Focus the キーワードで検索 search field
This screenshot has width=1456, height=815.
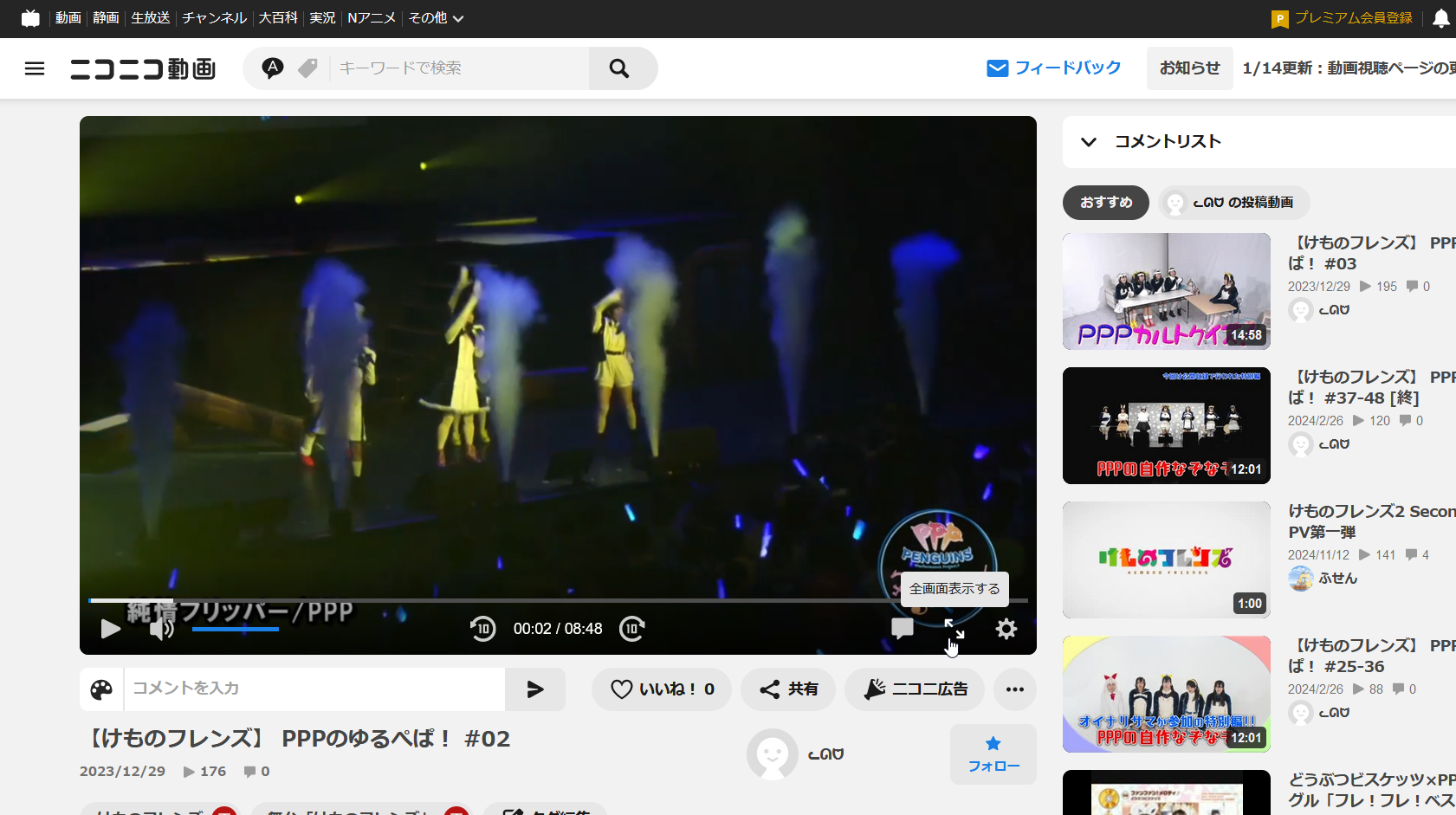pos(459,68)
